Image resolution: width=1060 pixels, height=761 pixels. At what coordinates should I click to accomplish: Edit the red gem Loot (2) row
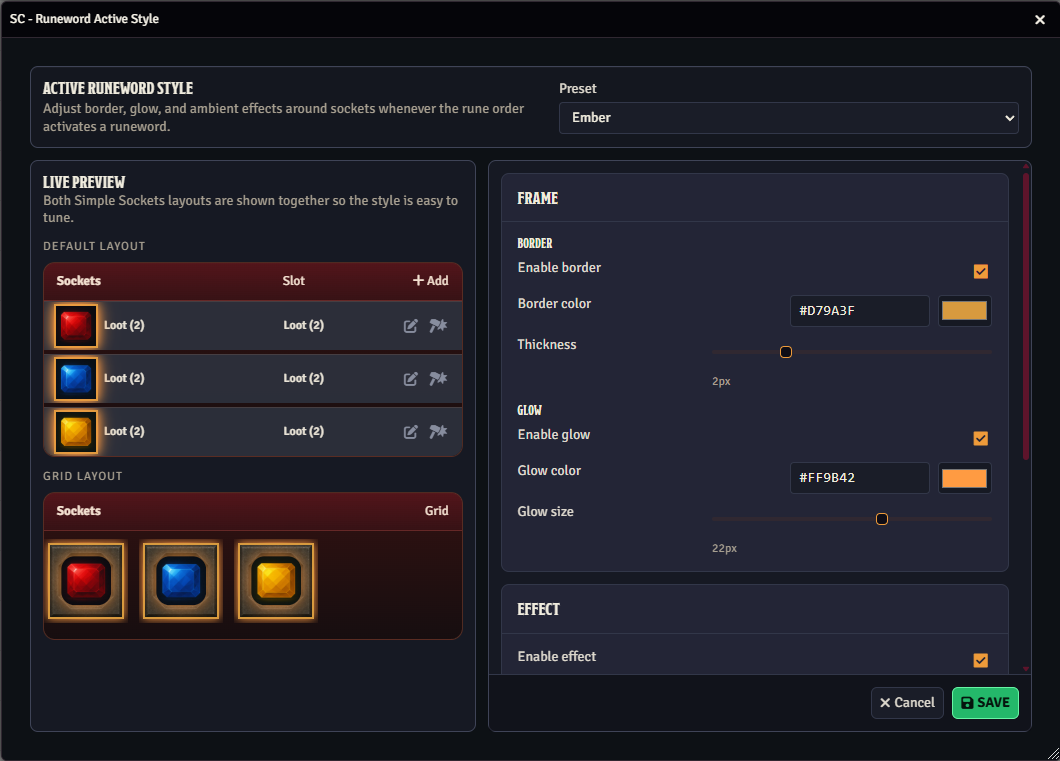click(x=410, y=326)
